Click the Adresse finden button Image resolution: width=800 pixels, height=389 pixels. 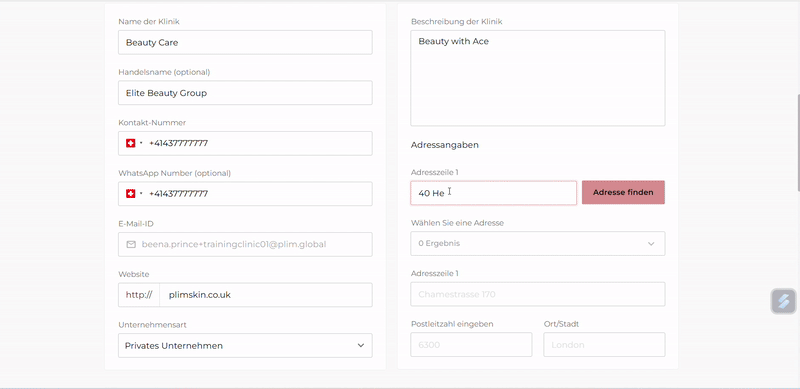623,192
